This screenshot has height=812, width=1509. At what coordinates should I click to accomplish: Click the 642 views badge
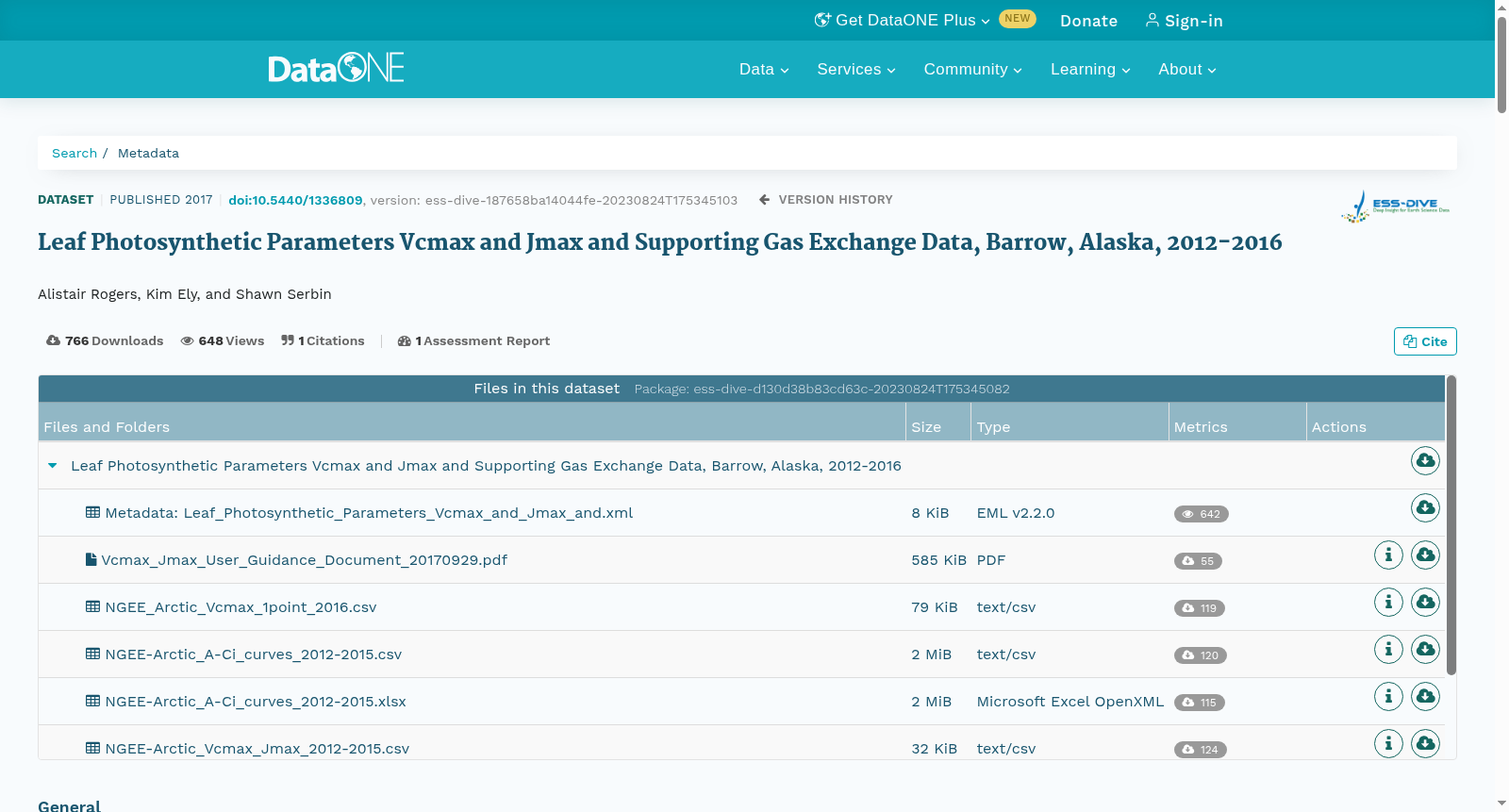coord(1202,514)
